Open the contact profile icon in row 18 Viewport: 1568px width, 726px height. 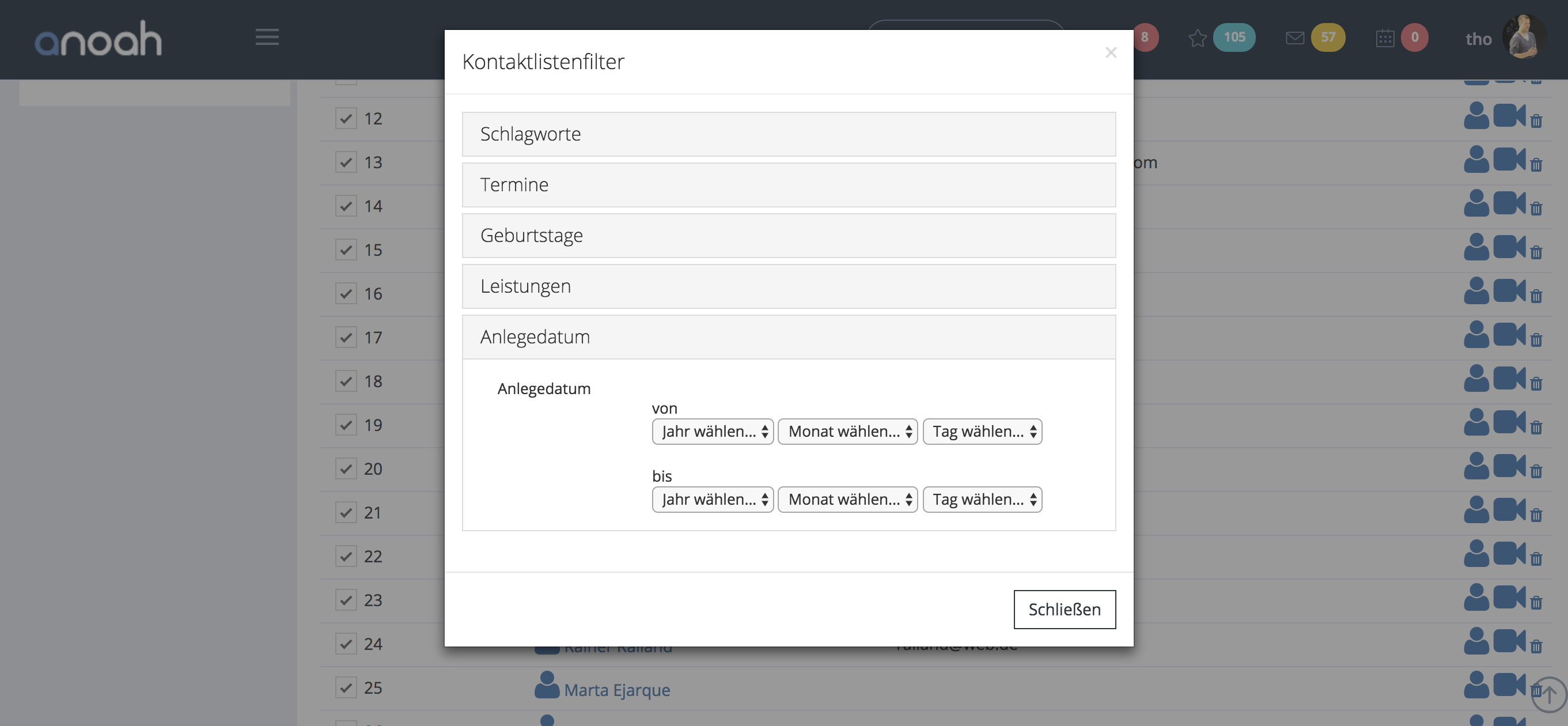pyautogui.click(x=1476, y=379)
